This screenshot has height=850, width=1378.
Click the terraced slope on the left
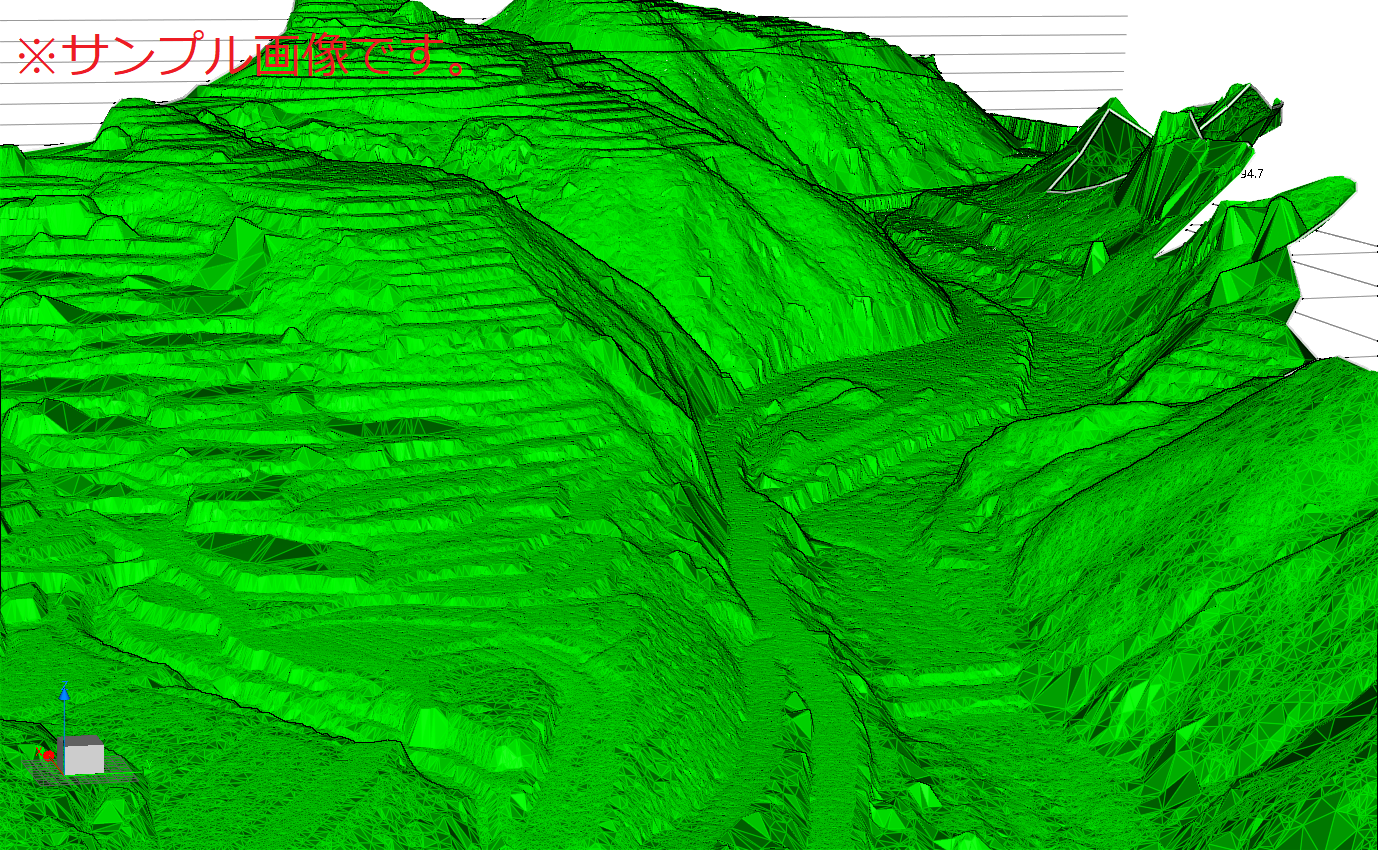point(300,400)
